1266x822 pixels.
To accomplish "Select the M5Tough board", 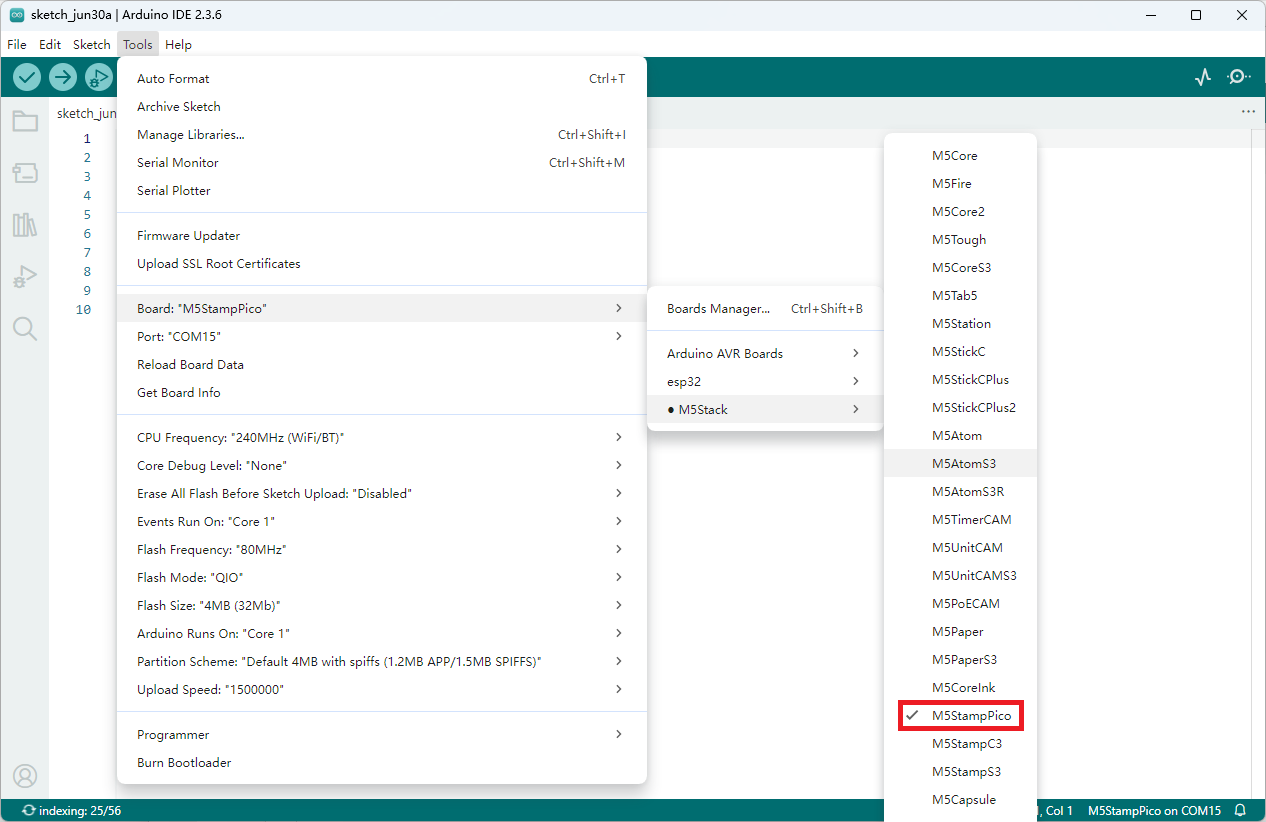I will pos(960,239).
